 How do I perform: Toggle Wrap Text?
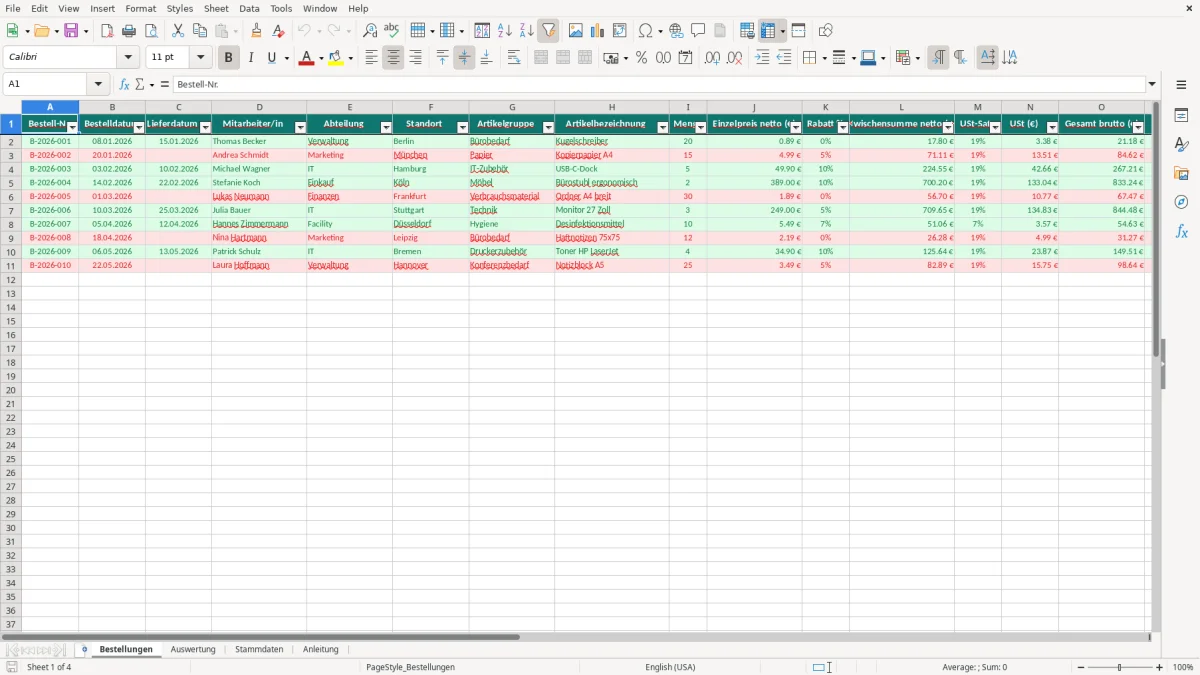point(514,58)
